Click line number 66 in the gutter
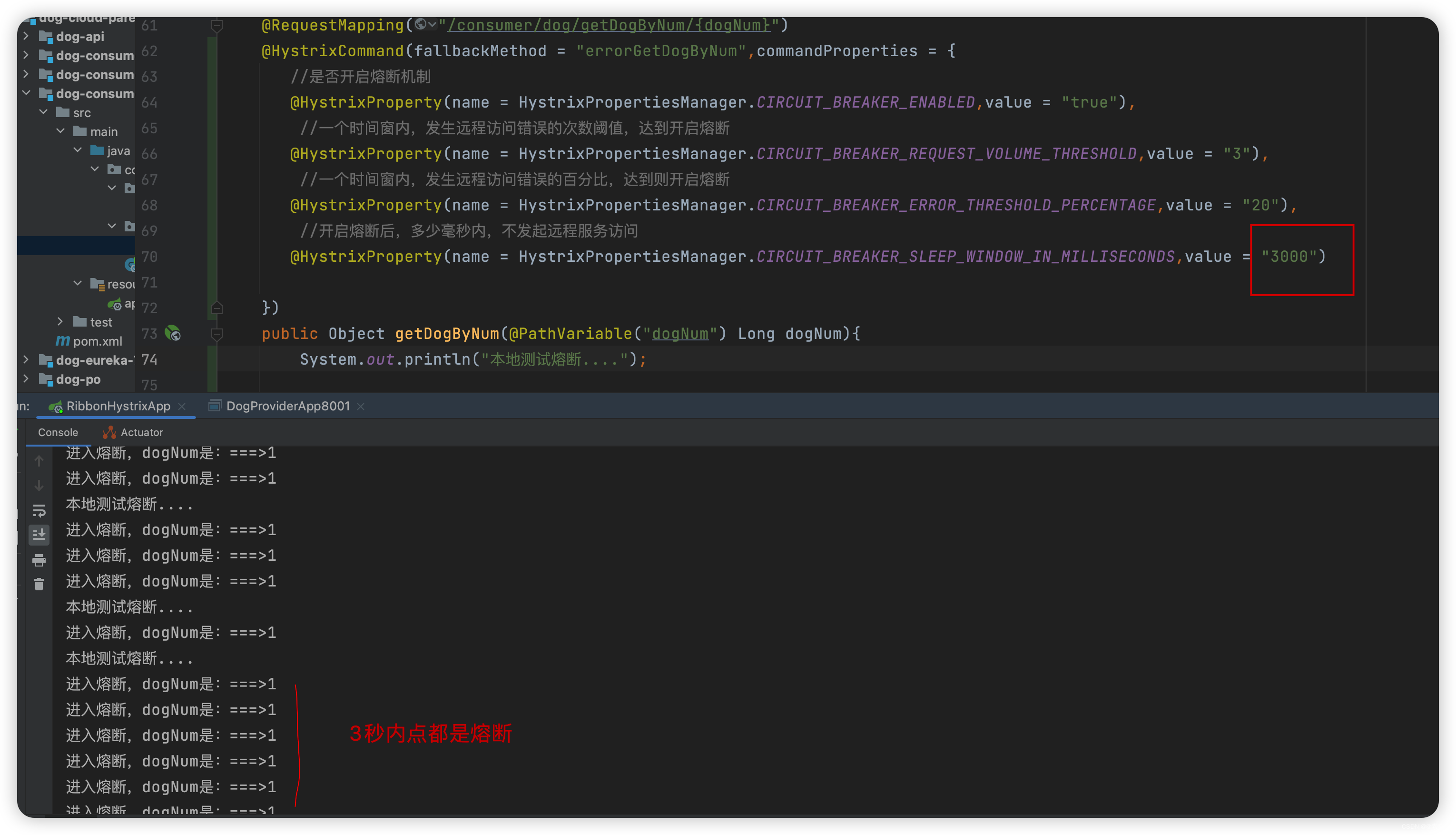The width and height of the screenshot is (1456, 835). click(x=149, y=154)
